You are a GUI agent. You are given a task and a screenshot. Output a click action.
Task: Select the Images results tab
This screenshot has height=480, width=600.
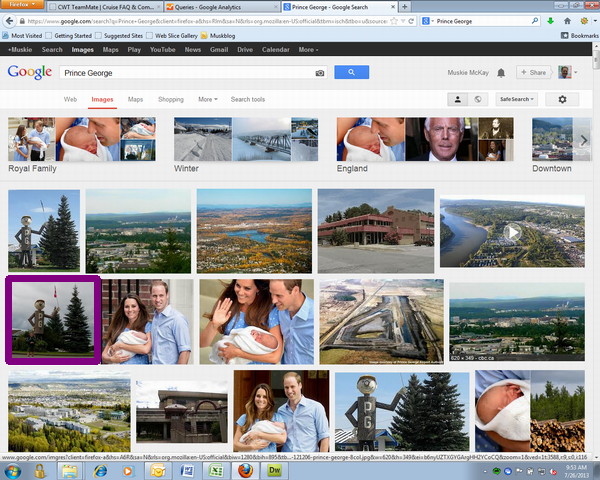[102, 99]
